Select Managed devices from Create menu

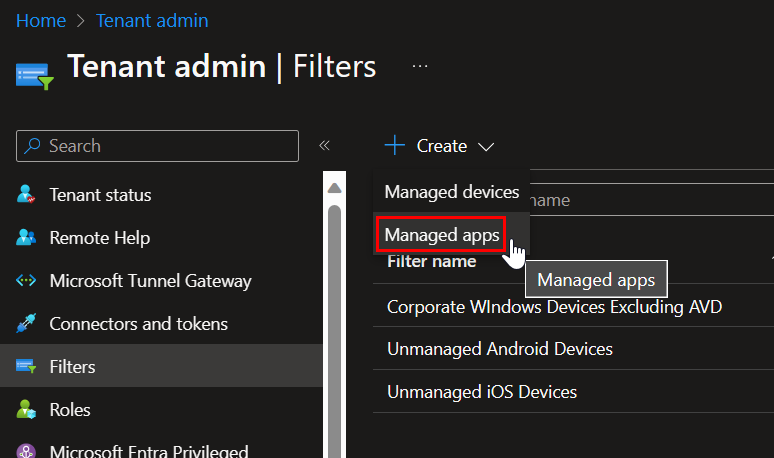[x=451, y=192]
